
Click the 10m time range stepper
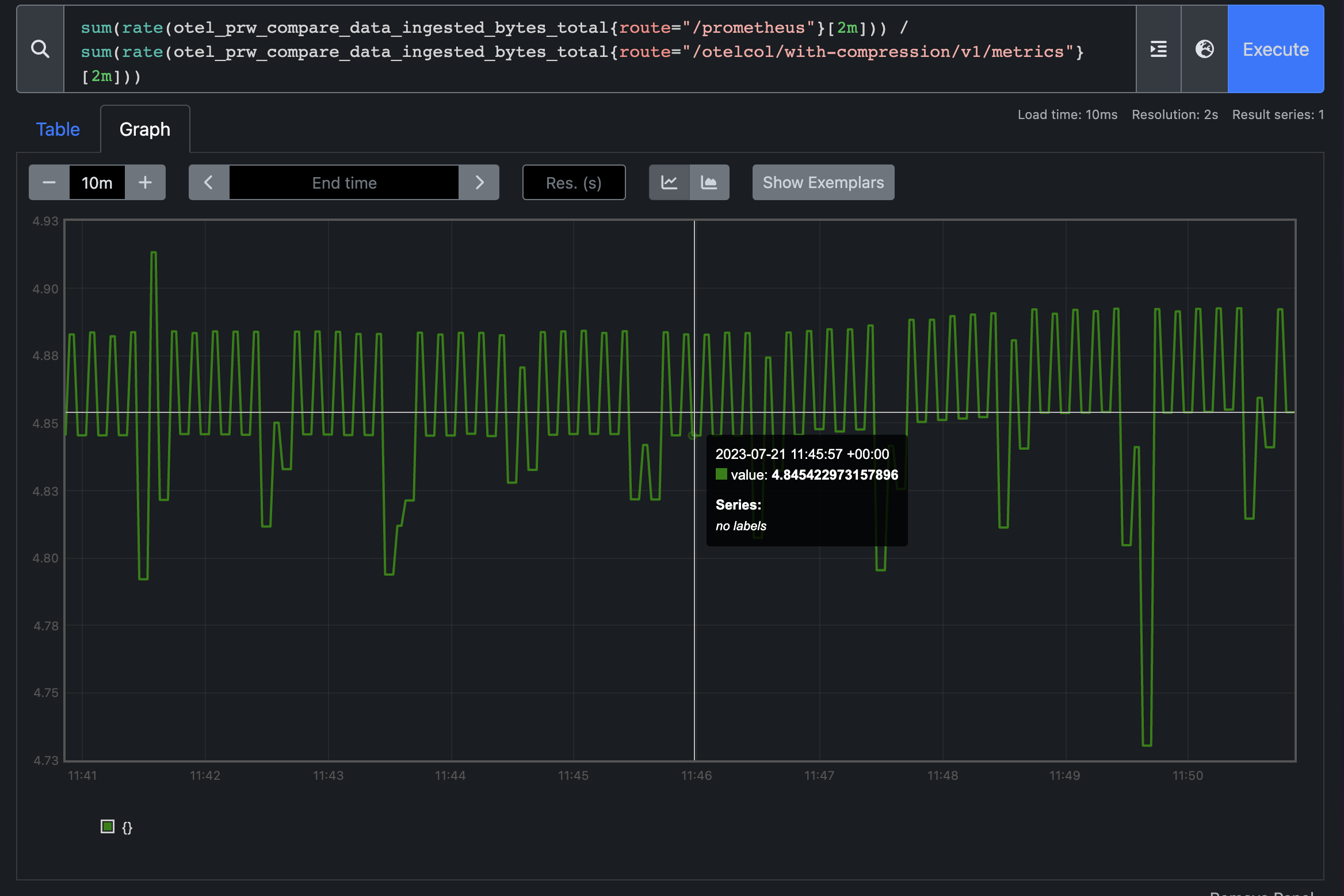[97, 182]
